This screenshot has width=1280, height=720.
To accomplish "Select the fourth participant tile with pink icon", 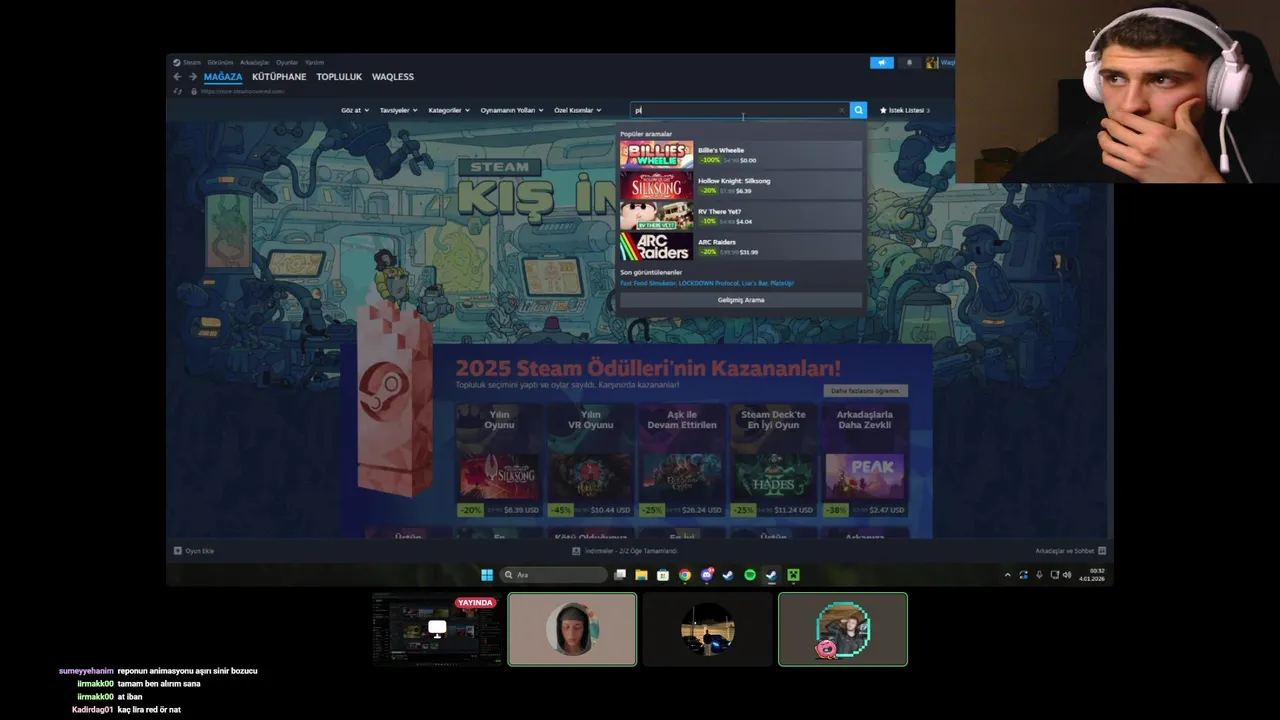I will click(x=843, y=629).
